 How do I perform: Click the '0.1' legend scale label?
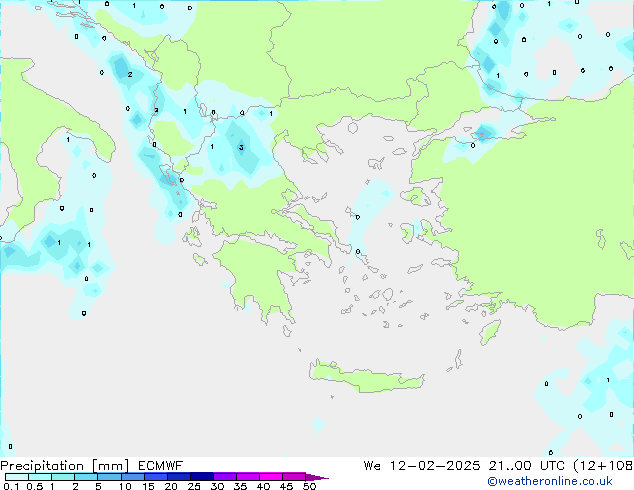point(11,486)
